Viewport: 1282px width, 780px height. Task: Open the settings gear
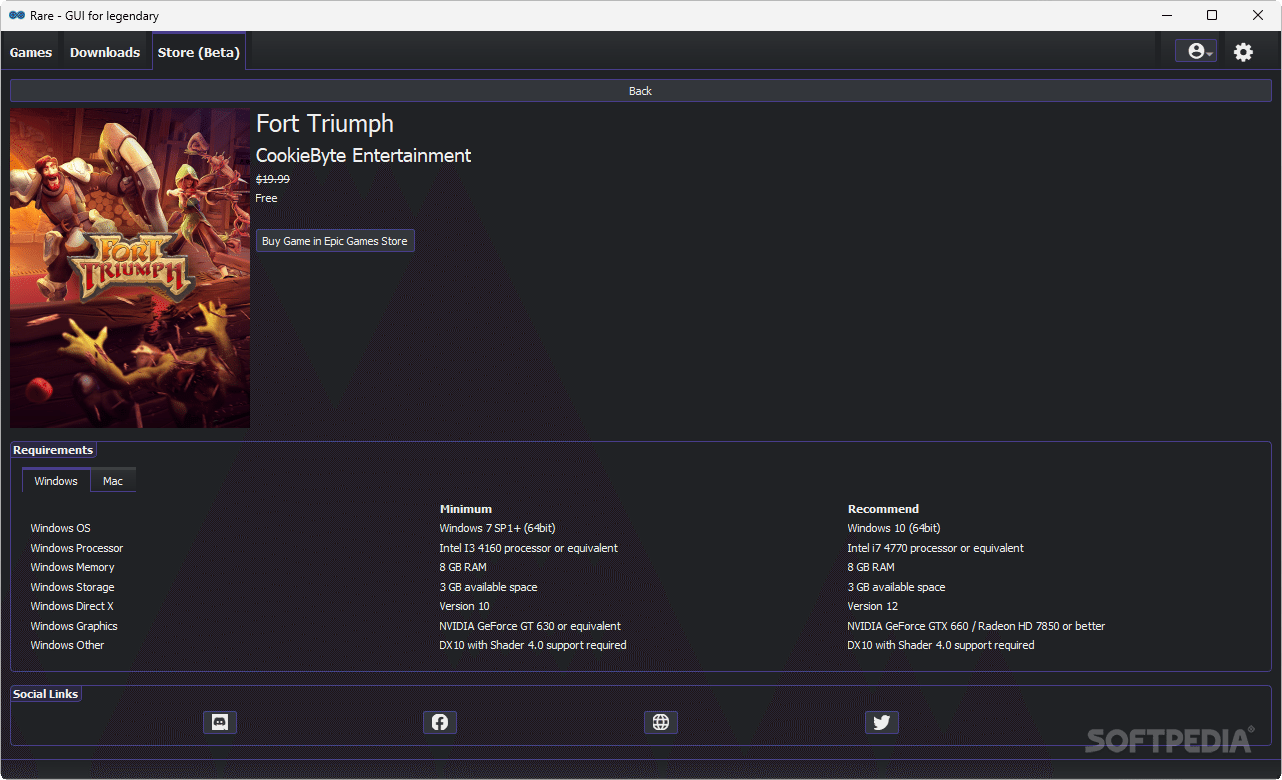point(1243,52)
